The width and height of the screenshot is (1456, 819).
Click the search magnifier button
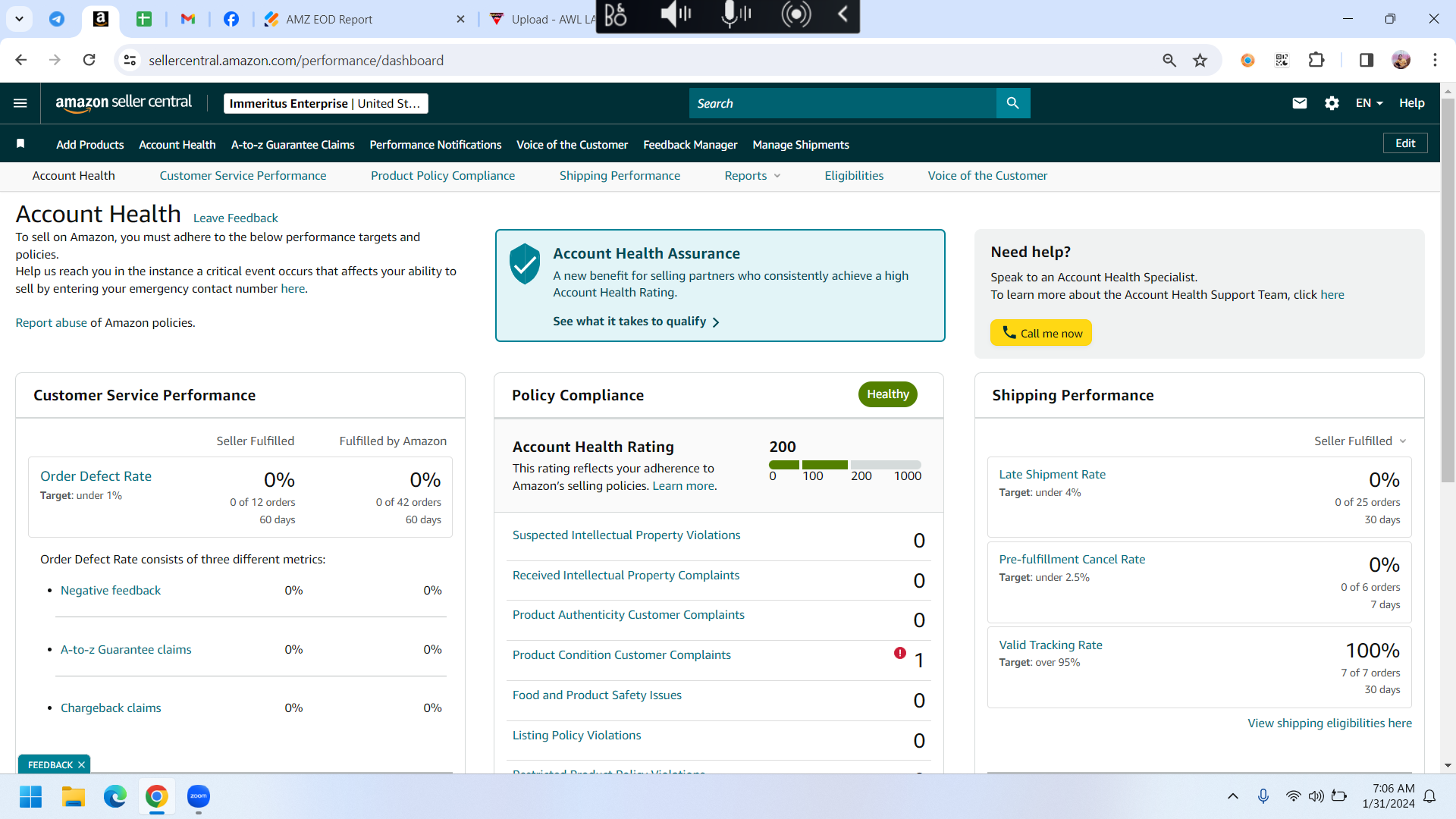click(x=1013, y=103)
